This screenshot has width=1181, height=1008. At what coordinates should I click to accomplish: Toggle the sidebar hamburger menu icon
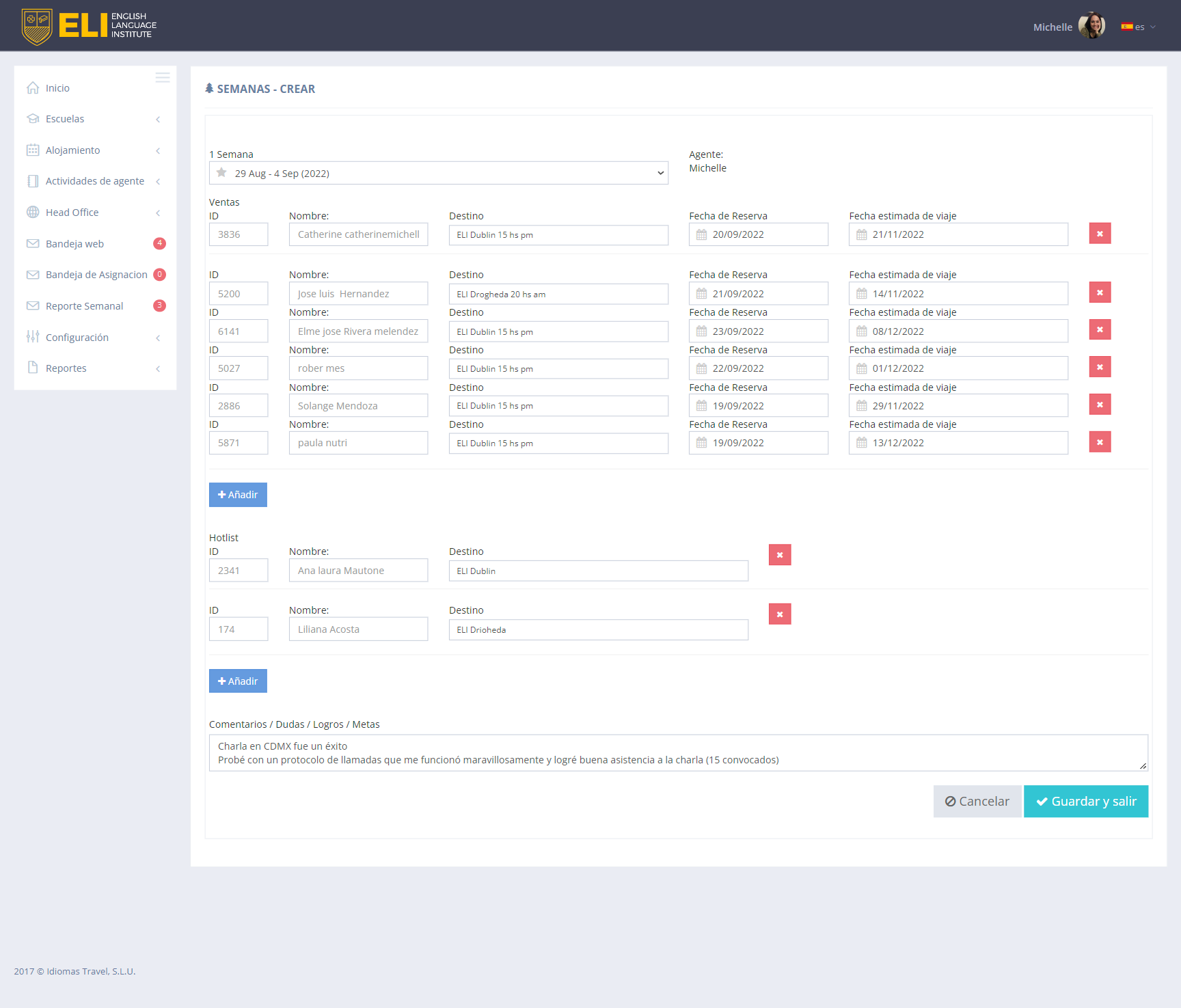[x=163, y=78]
